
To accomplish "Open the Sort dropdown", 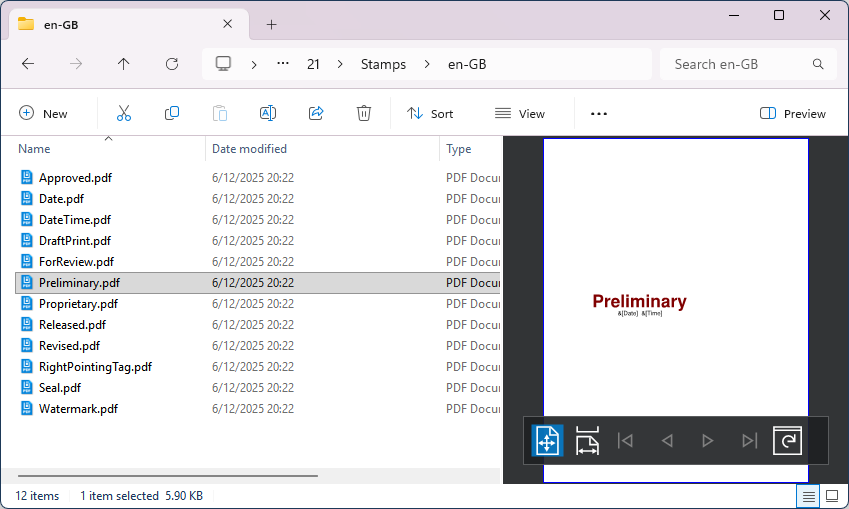I will click(430, 114).
